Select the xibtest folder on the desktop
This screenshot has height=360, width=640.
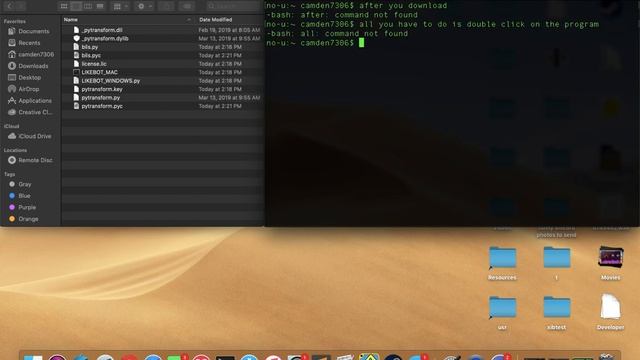[x=556, y=312]
